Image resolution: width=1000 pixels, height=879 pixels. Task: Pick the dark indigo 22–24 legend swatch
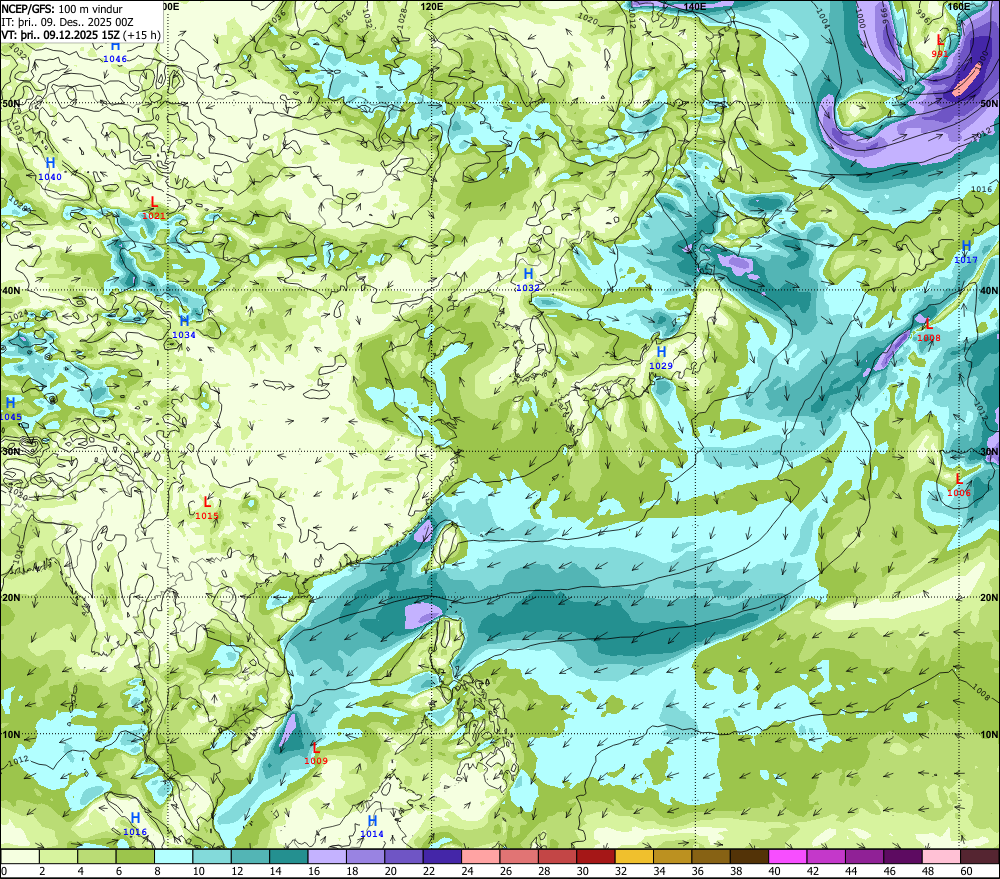(442, 856)
